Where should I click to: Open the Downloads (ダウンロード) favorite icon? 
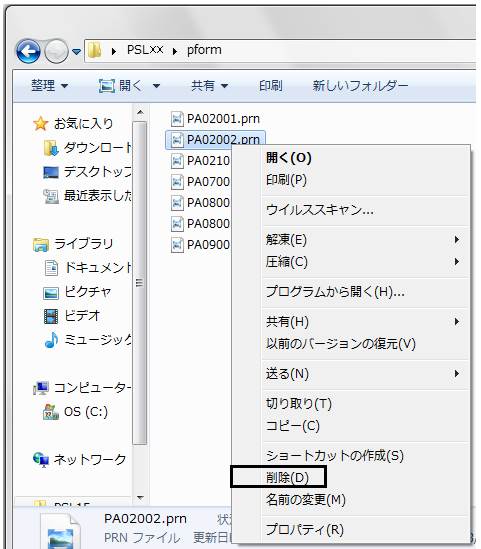[51, 148]
